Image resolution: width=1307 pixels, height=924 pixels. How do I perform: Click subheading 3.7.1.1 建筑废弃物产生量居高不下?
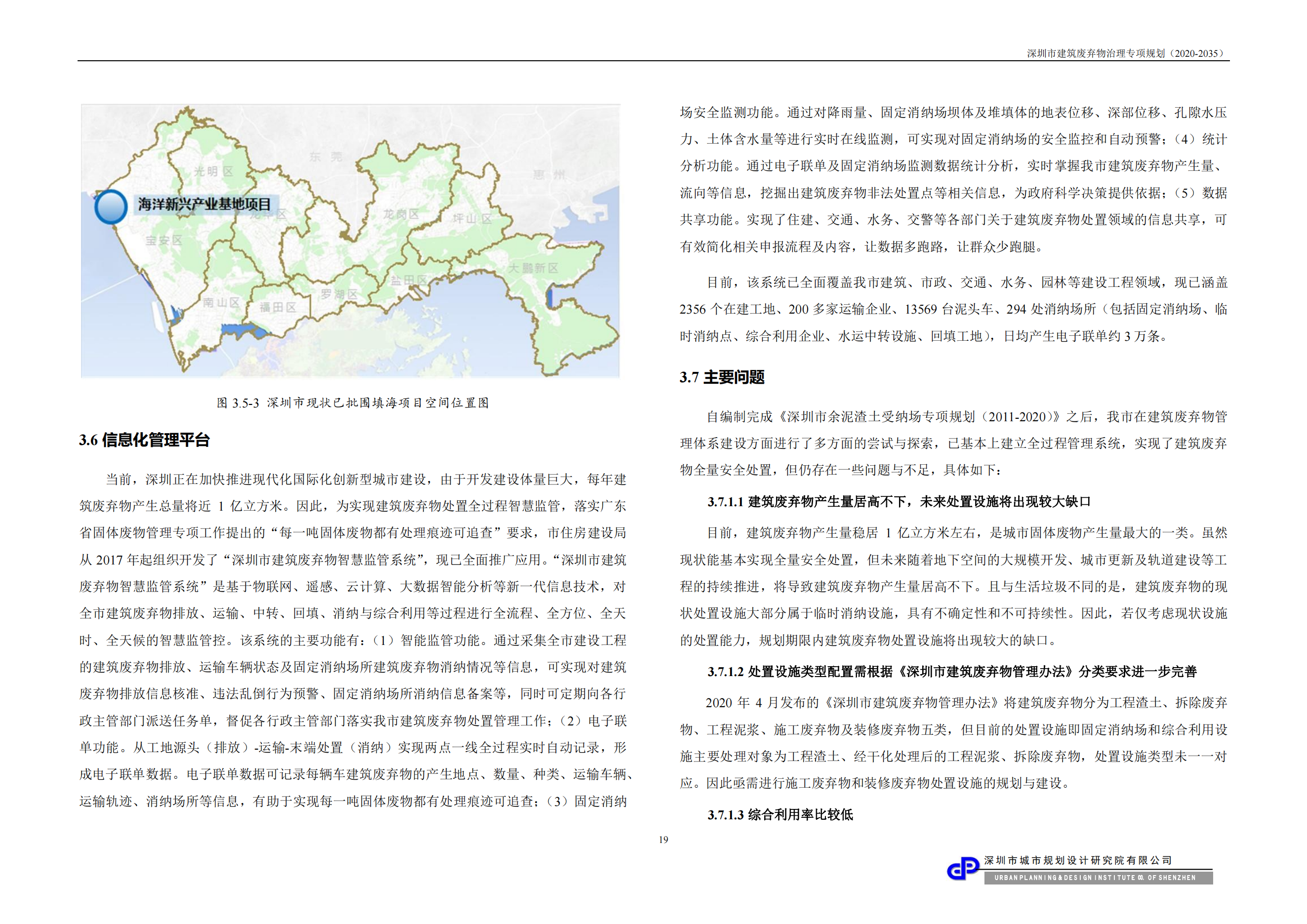click(x=899, y=502)
